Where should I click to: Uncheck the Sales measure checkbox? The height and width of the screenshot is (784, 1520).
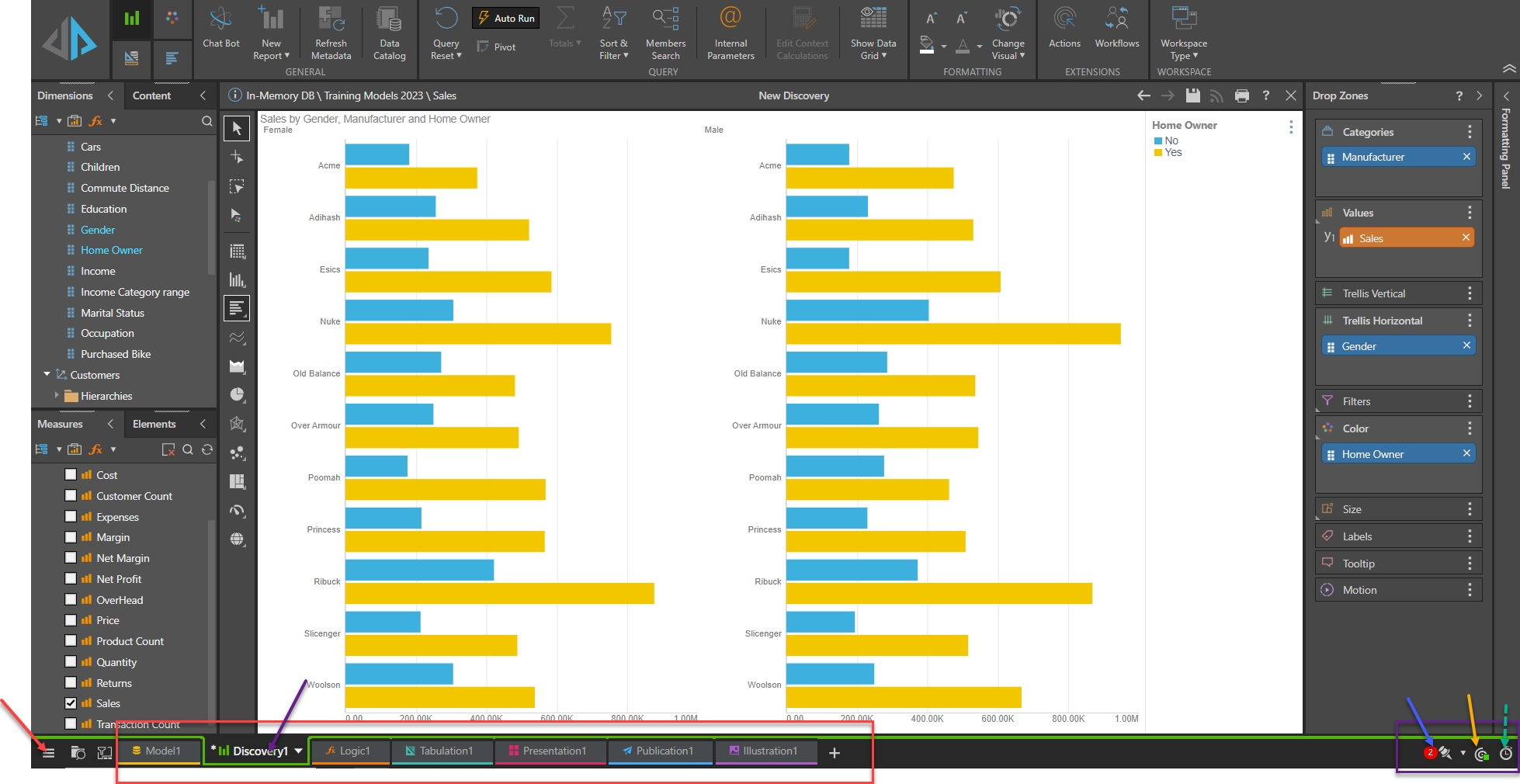coord(71,703)
